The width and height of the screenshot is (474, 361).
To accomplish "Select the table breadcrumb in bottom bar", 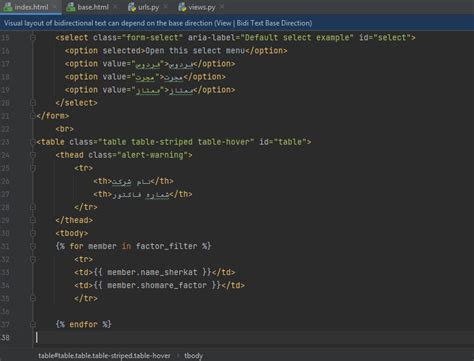I will pyautogui.click(x=104, y=356).
